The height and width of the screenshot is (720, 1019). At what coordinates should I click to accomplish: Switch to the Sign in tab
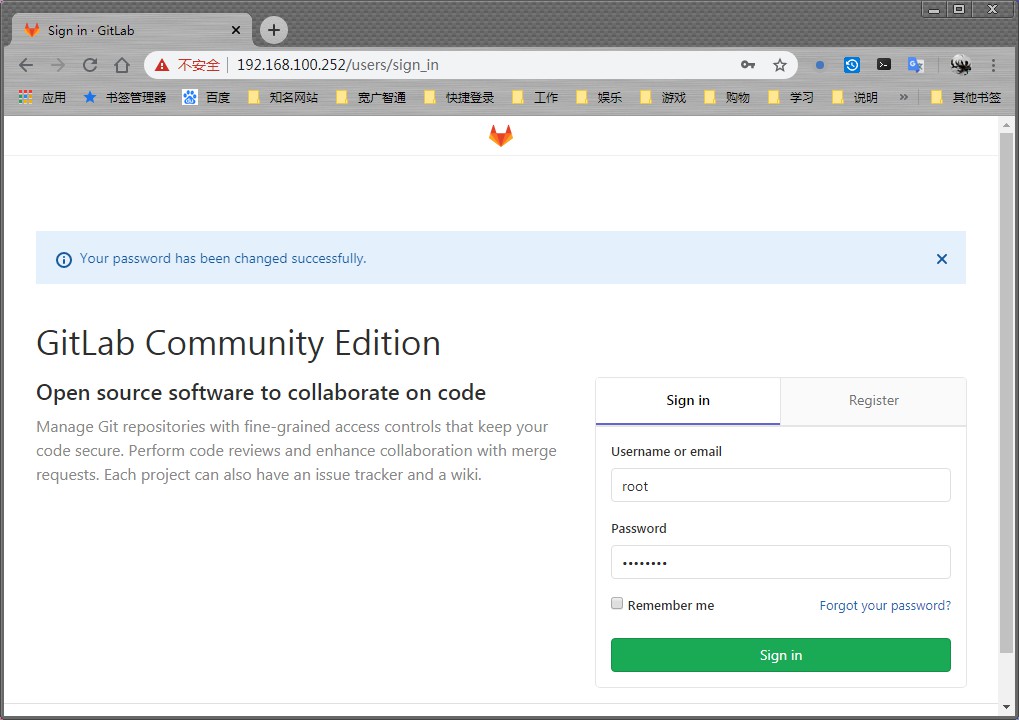688,400
